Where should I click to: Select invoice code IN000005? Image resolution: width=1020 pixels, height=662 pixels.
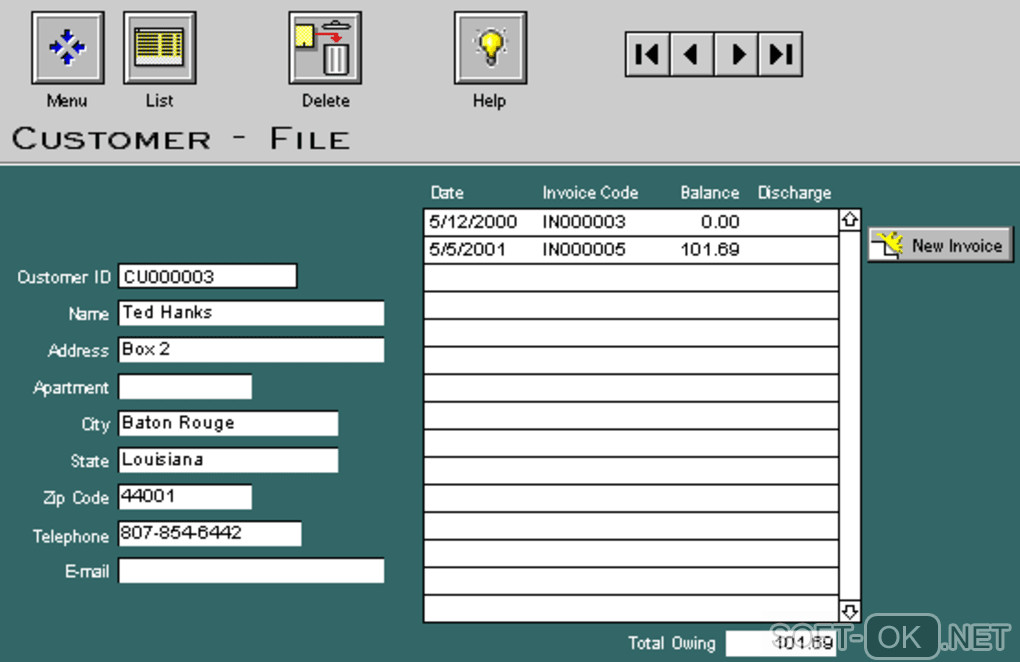pyautogui.click(x=584, y=250)
